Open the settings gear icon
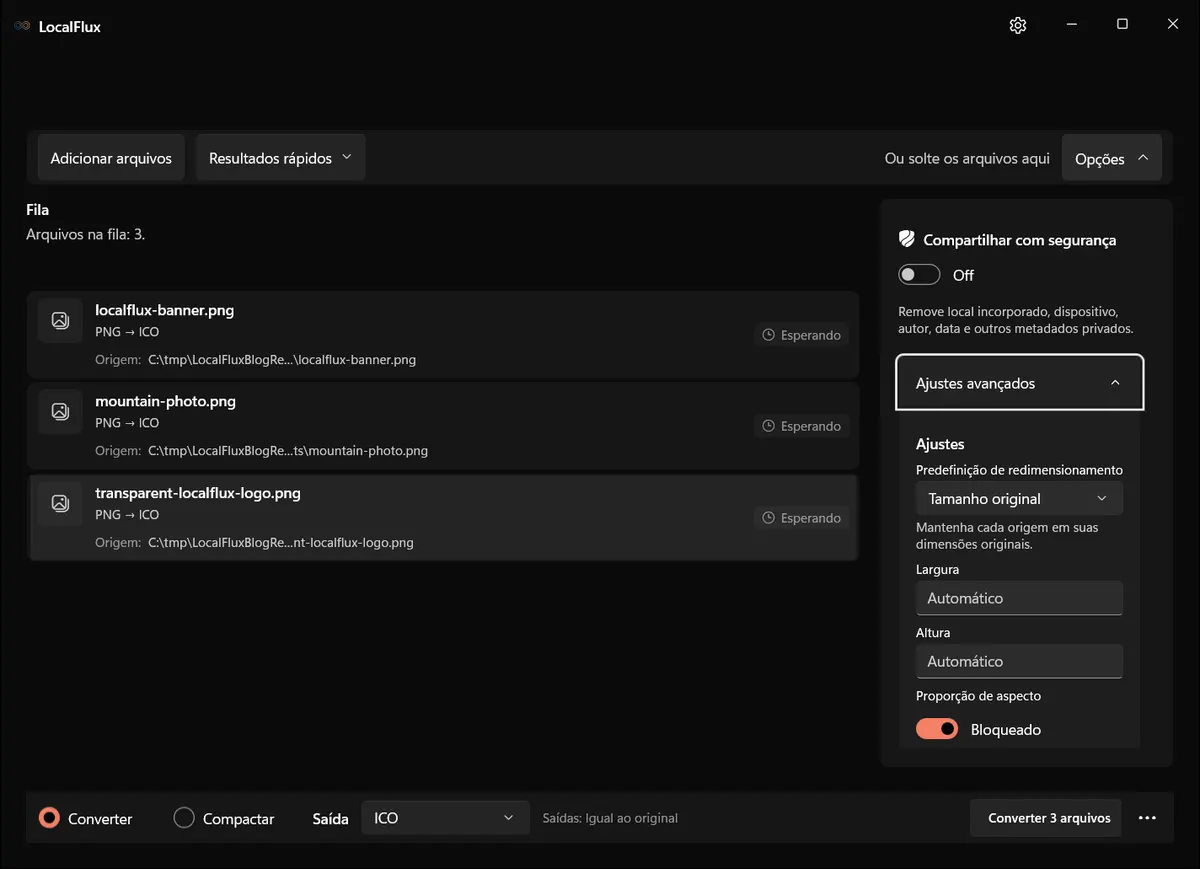1200x869 pixels. (1018, 25)
